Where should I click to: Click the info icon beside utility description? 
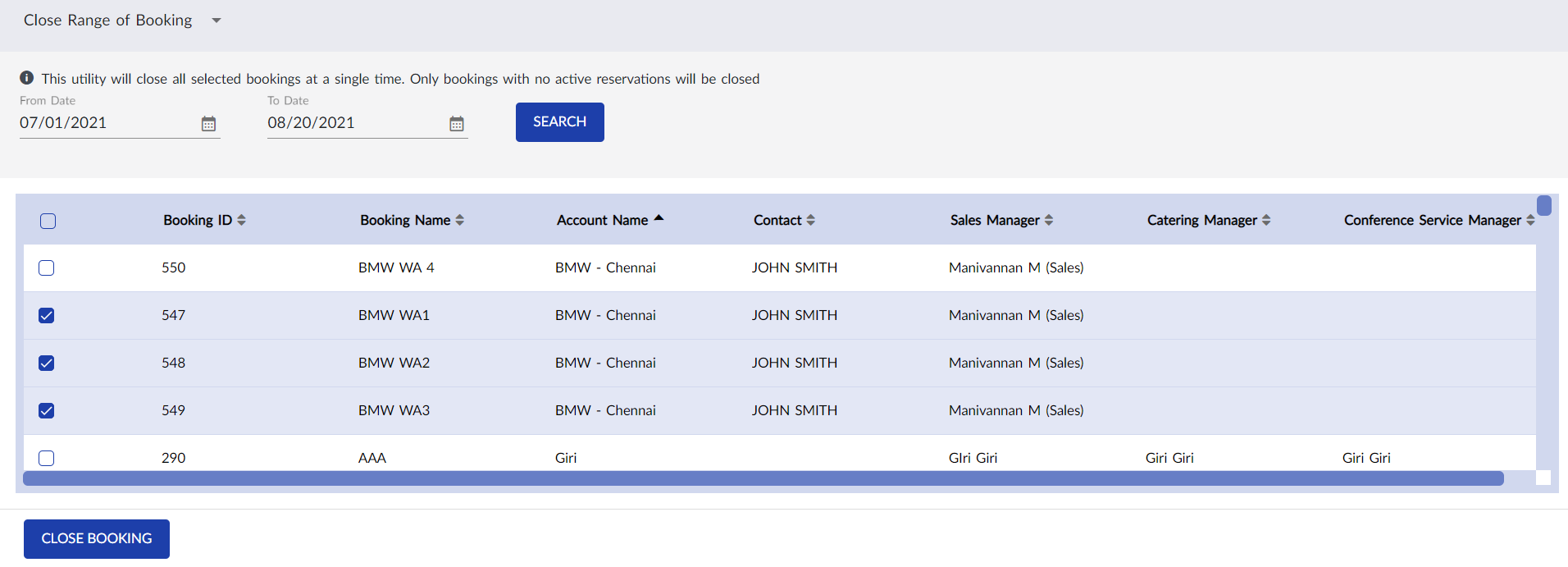27,78
